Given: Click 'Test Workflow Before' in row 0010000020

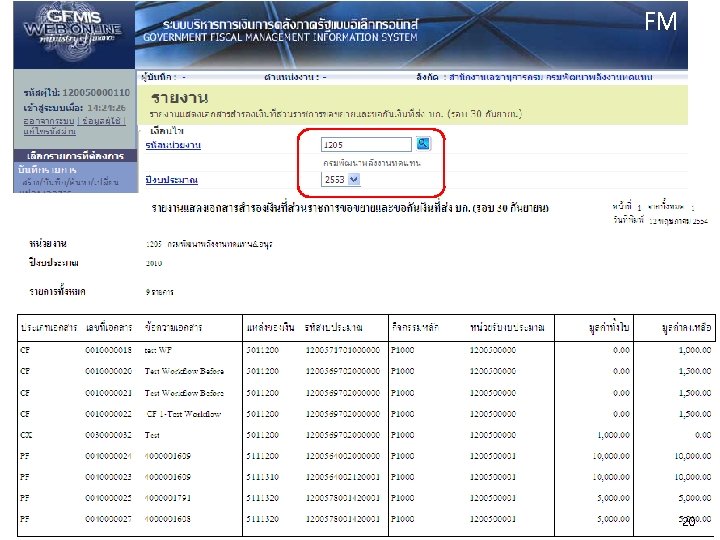Looking at the screenshot, I should [x=184, y=371].
